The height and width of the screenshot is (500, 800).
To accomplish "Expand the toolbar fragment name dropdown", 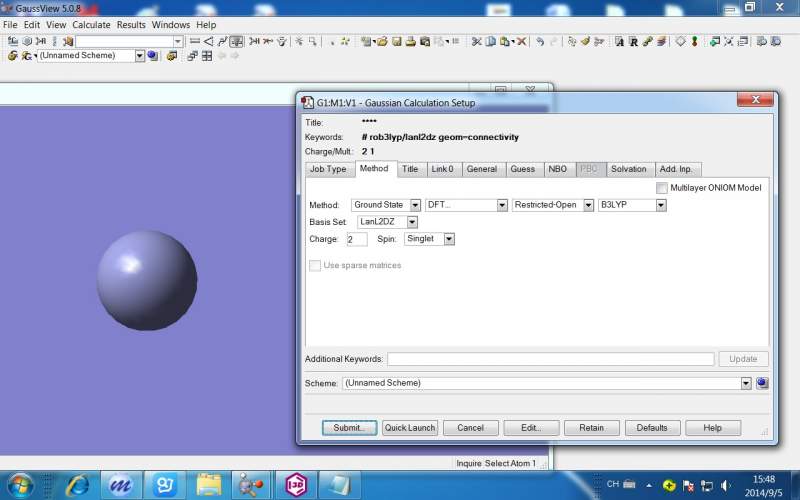I will (178, 41).
